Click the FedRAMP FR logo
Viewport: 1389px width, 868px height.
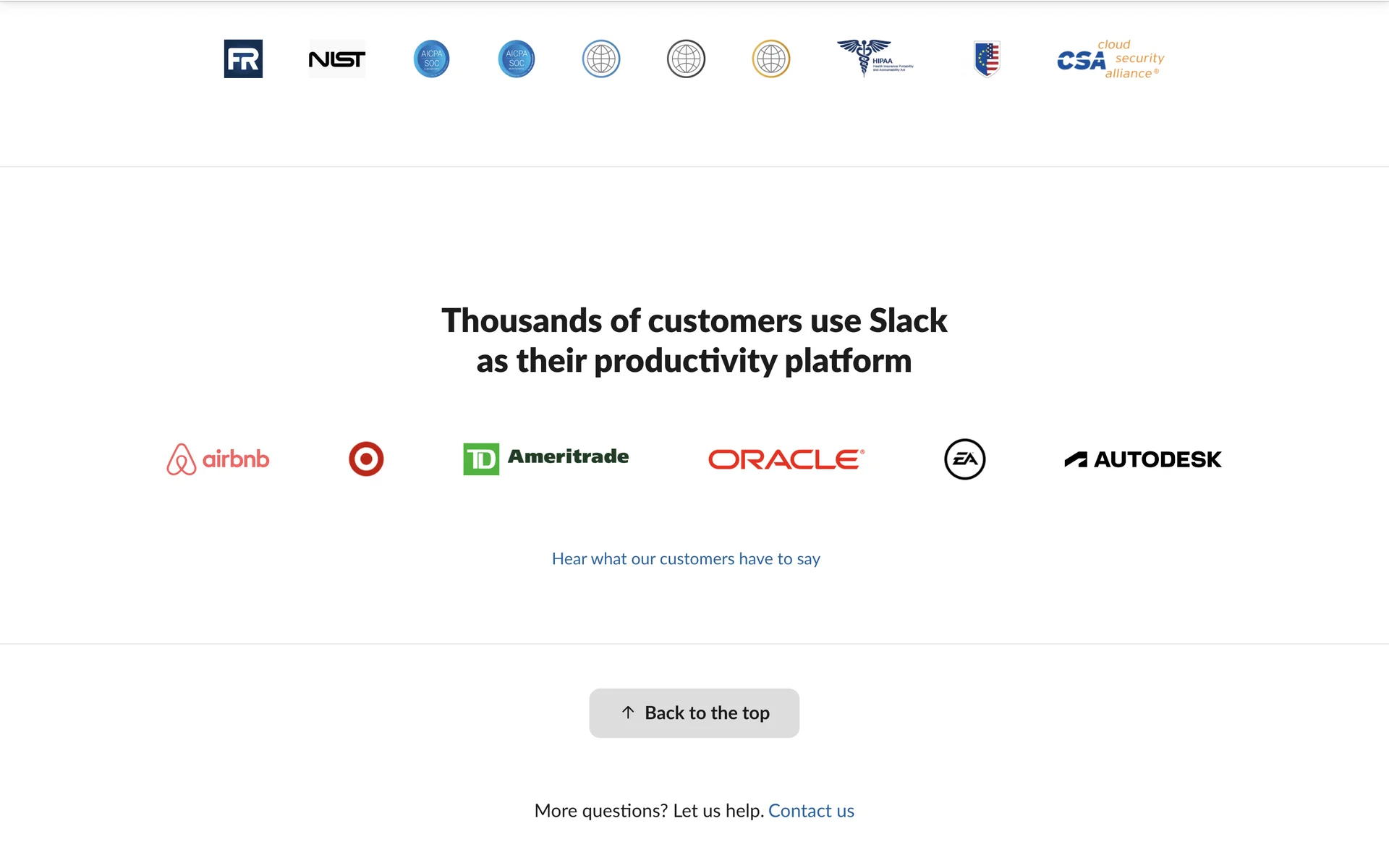point(243,59)
